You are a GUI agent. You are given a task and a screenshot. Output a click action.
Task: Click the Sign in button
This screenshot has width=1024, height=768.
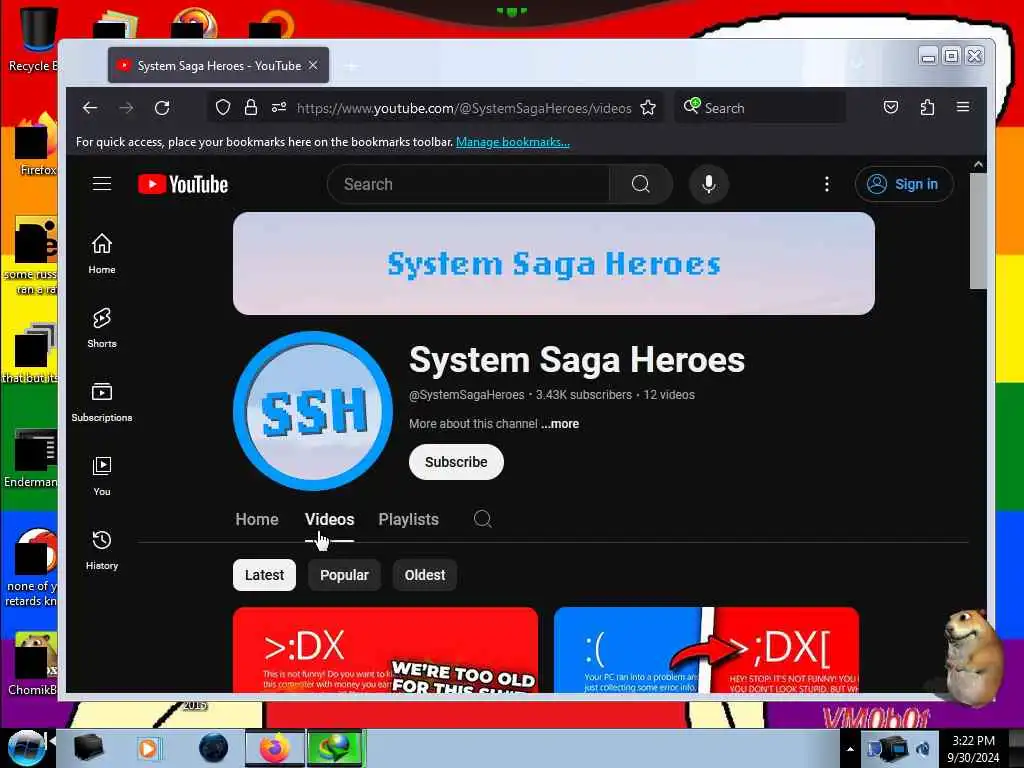pyautogui.click(x=904, y=184)
